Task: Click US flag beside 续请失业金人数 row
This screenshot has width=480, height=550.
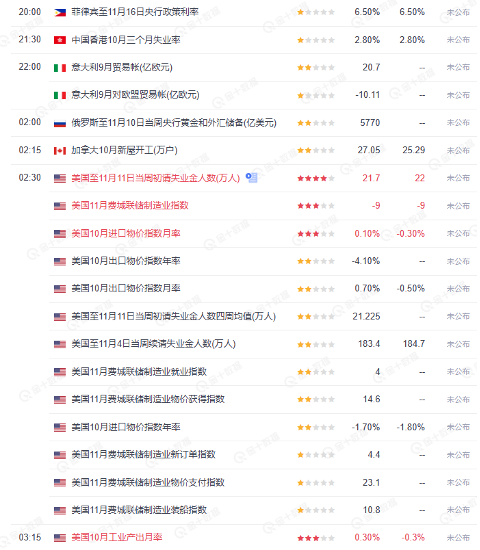Action: coord(60,344)
